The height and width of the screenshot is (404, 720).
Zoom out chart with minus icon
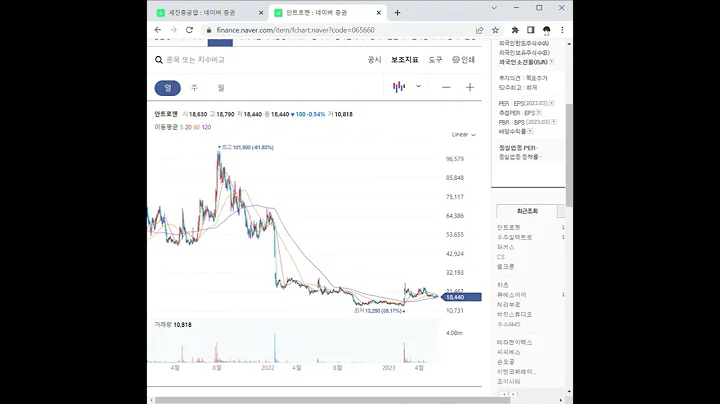click(446, 87)
